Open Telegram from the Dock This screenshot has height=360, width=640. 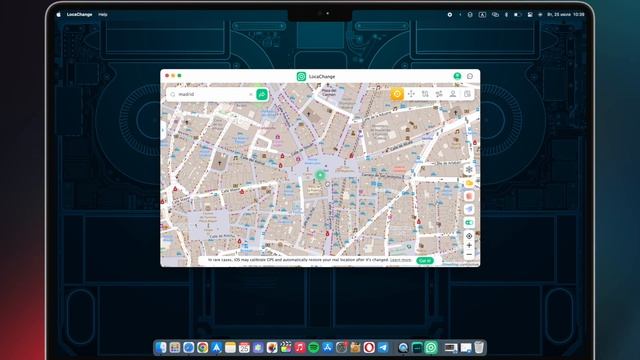(x=383, y=347)
